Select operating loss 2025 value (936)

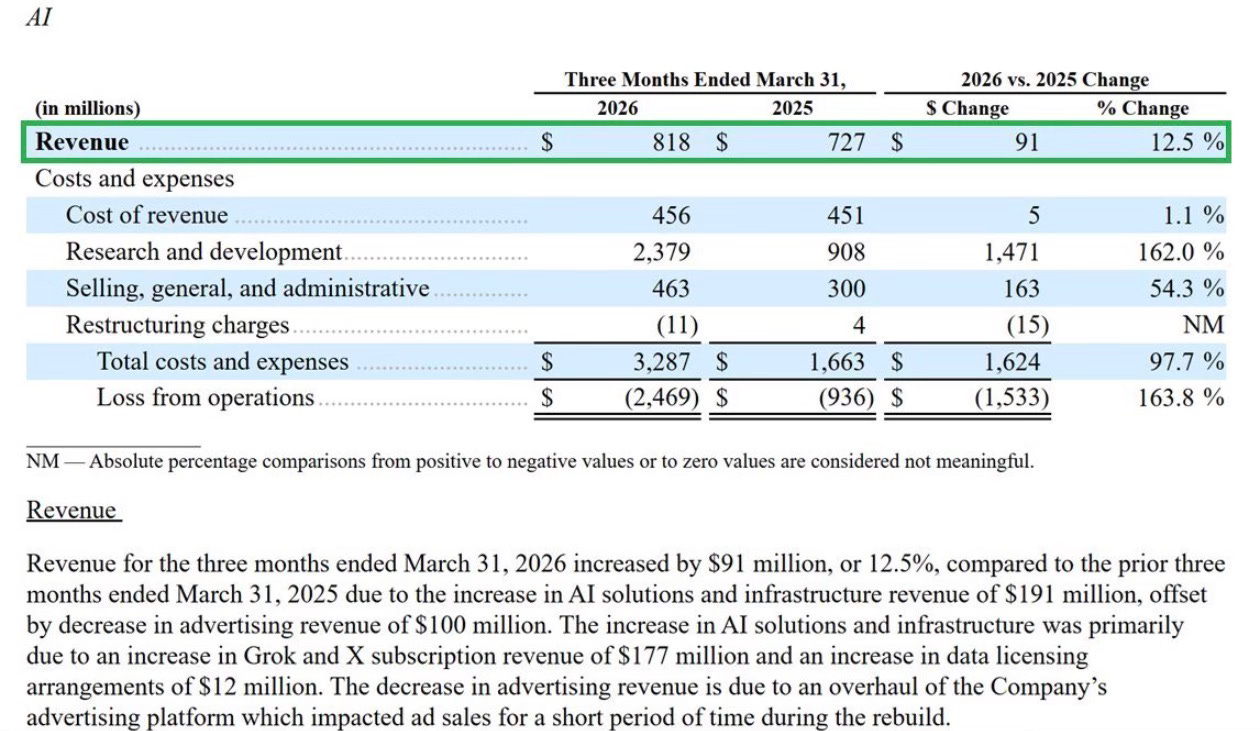(846, 398)
